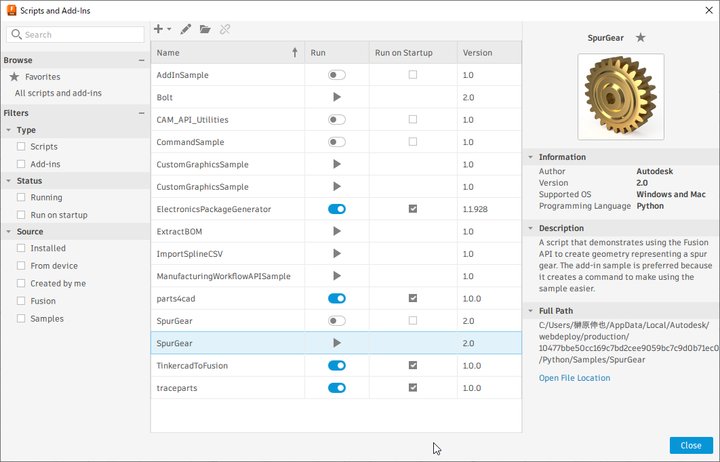Click the pencil edit icon in toolbar
720x462 pixels.
point(186,29)
